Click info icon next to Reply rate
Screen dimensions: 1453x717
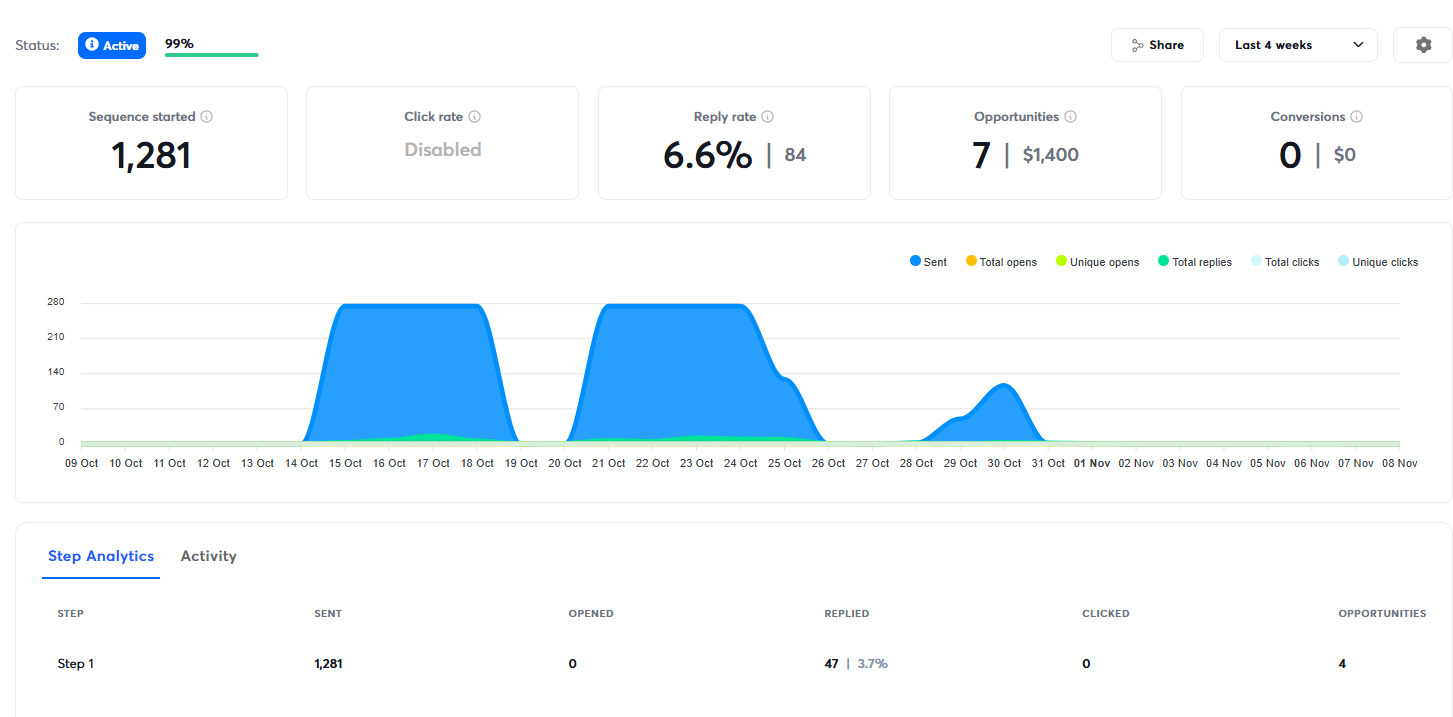tap(768, 117)
